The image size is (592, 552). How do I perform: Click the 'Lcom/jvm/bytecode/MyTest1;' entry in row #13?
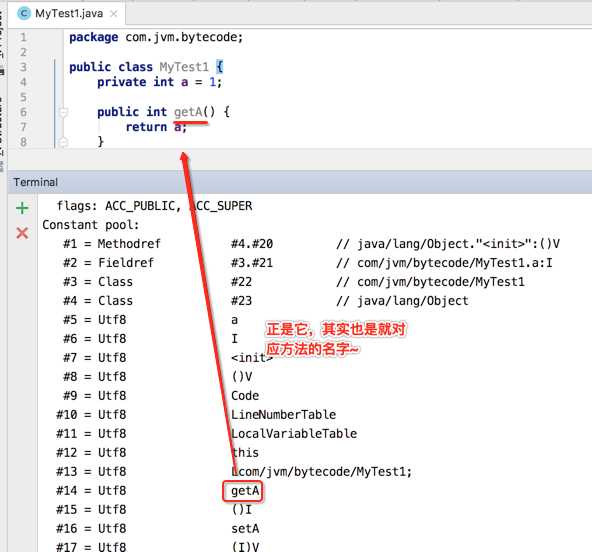pyautogui.click(x=321, y=472)
